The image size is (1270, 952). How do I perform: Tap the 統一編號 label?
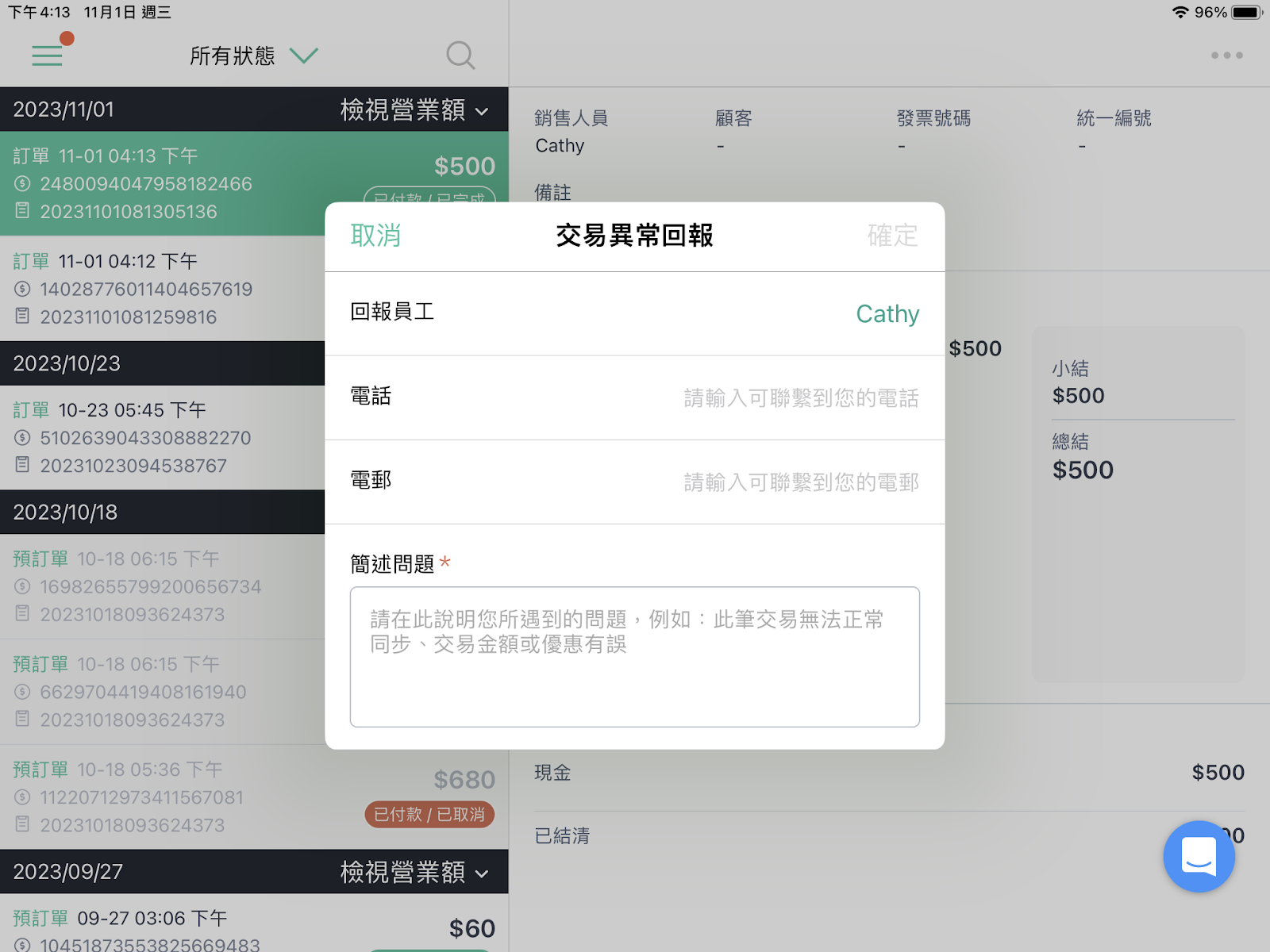click(x=1114, y=118)
